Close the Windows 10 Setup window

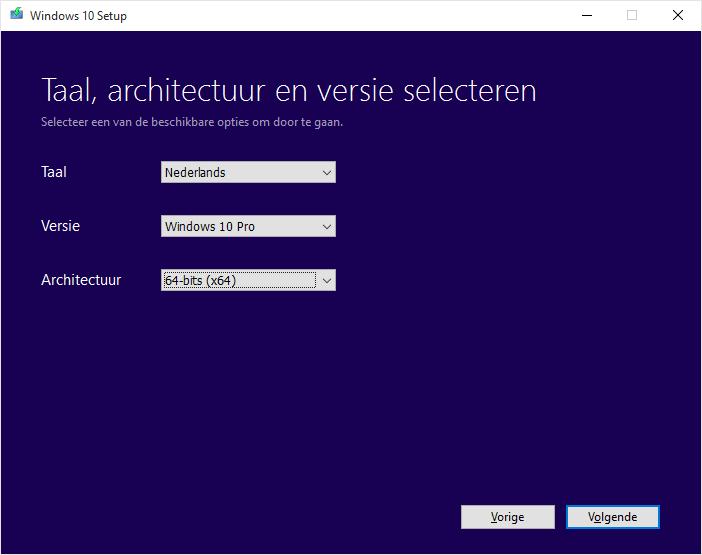678,15
